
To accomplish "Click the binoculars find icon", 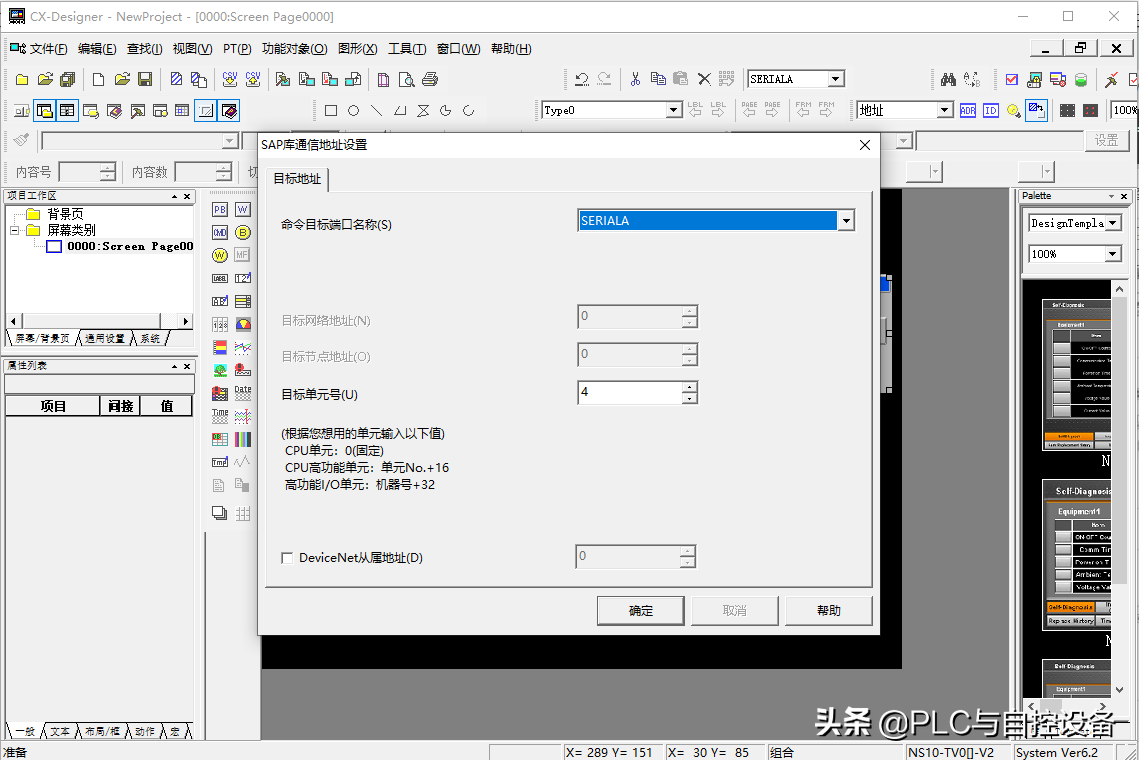I will 948,79.
